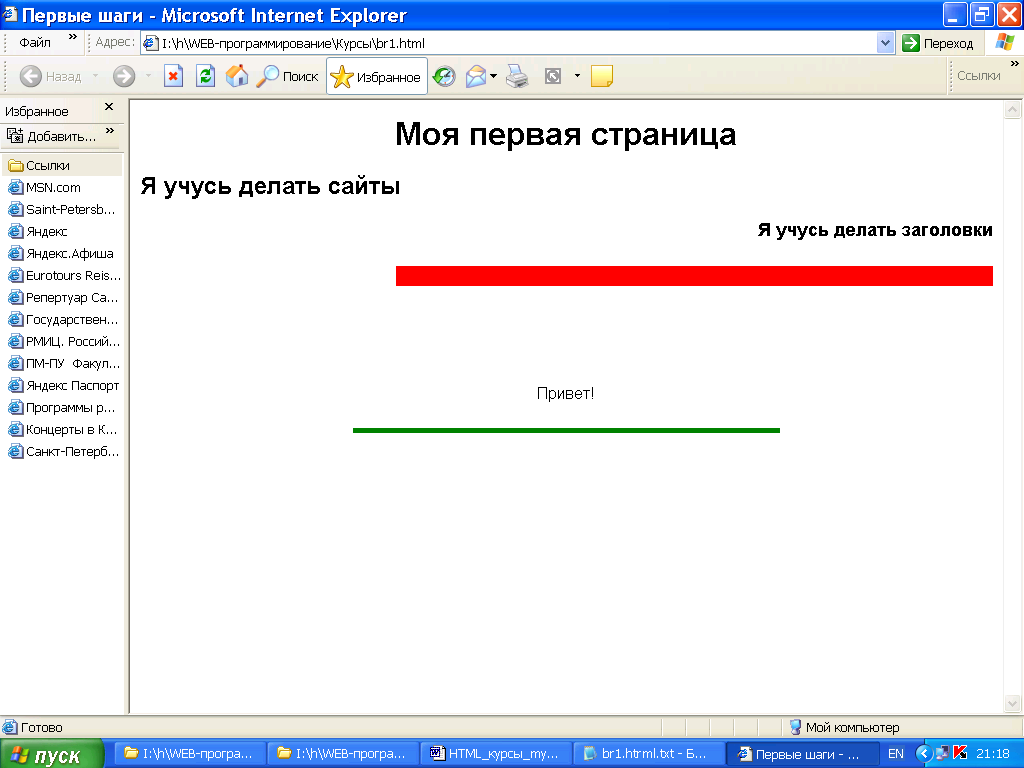Toggle the Избранное favorites panel button

pos(376,76)
